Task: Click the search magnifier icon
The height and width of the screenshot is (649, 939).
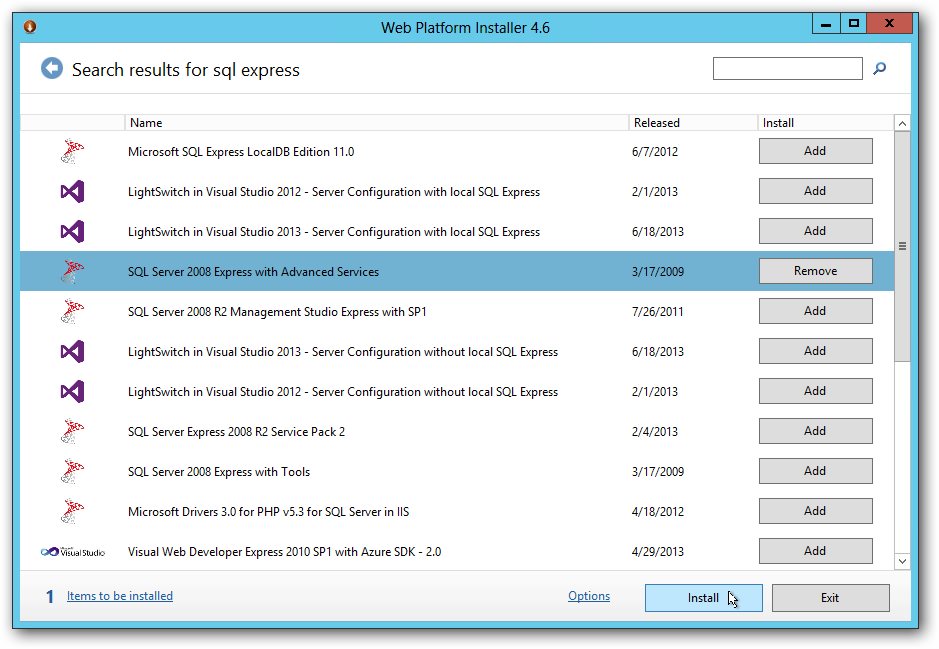Action: pos(879,68)
